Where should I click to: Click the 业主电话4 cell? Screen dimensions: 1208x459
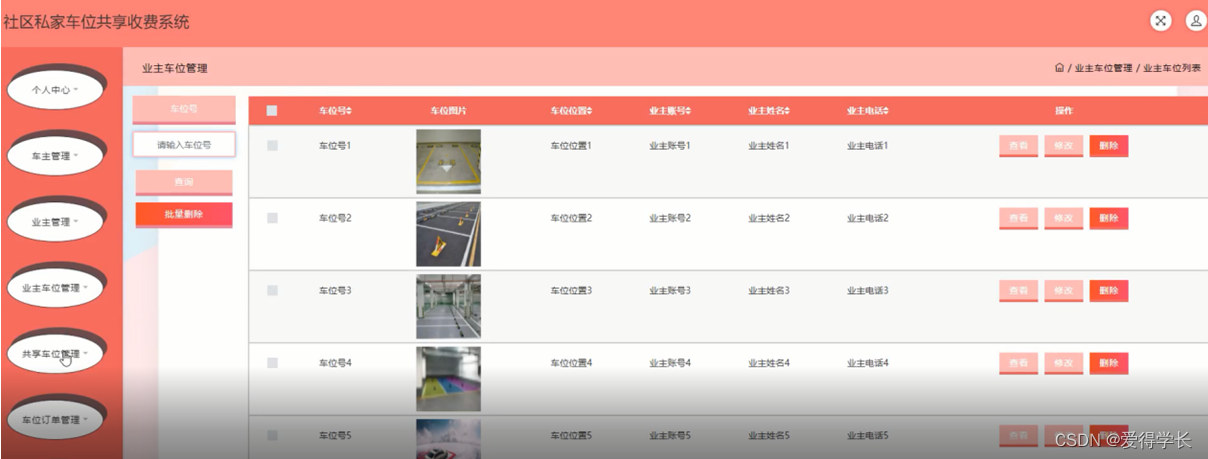(868, 363)
